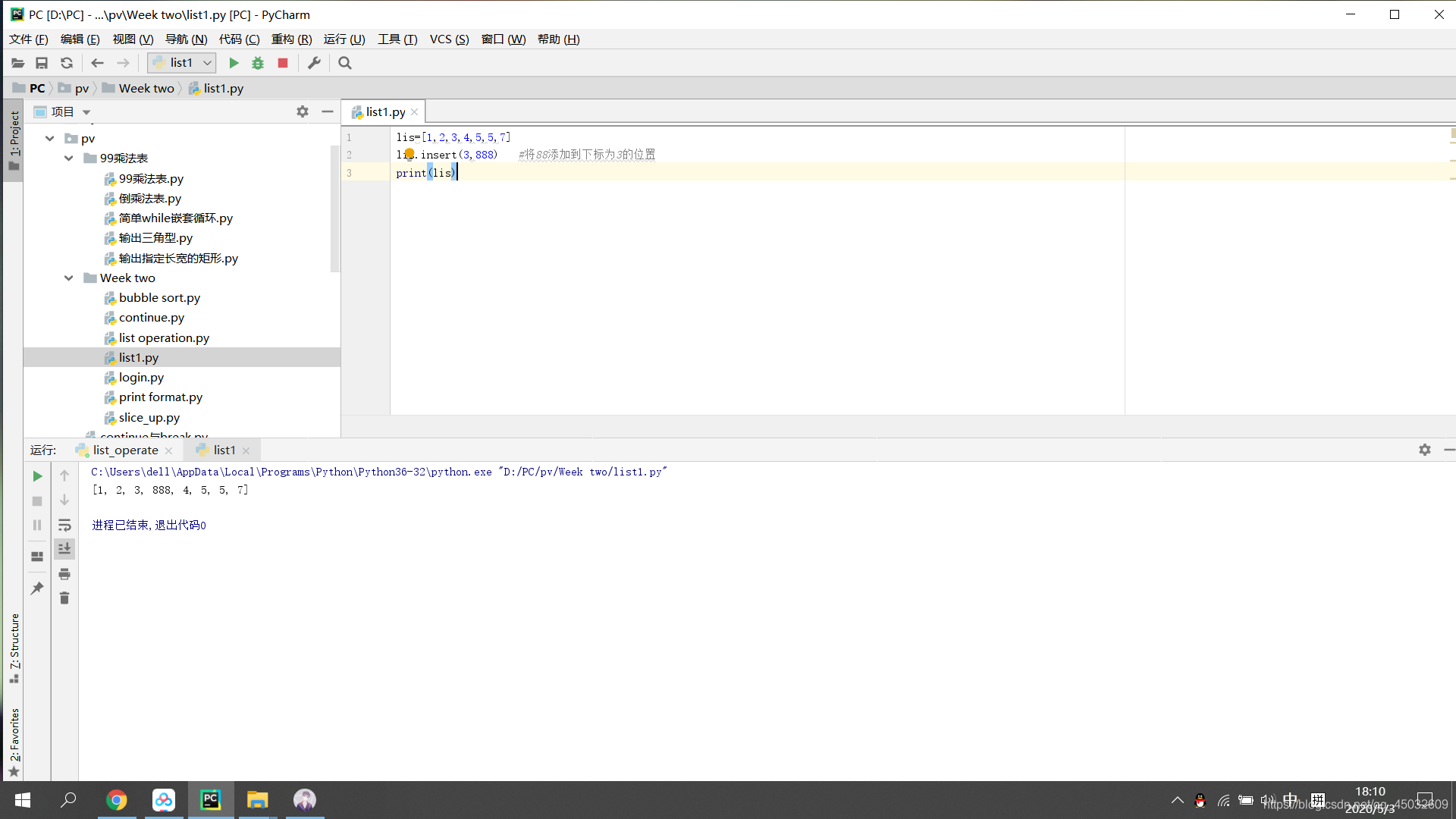The image size is (1456, 819).
Task: Open the 导航 (N) menu
Action: (187, 39)
